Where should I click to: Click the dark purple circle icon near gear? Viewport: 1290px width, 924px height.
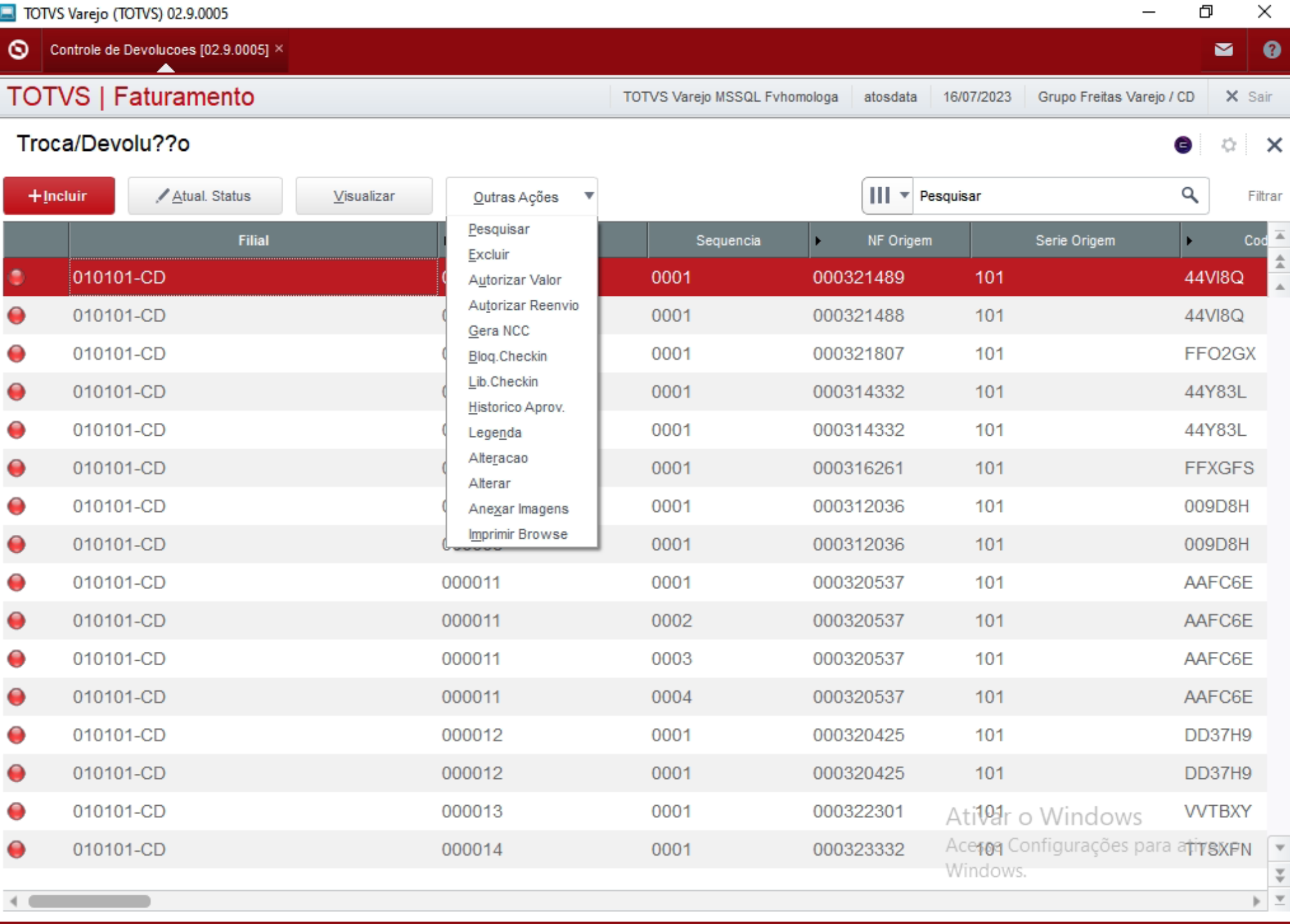(1183, 145)
